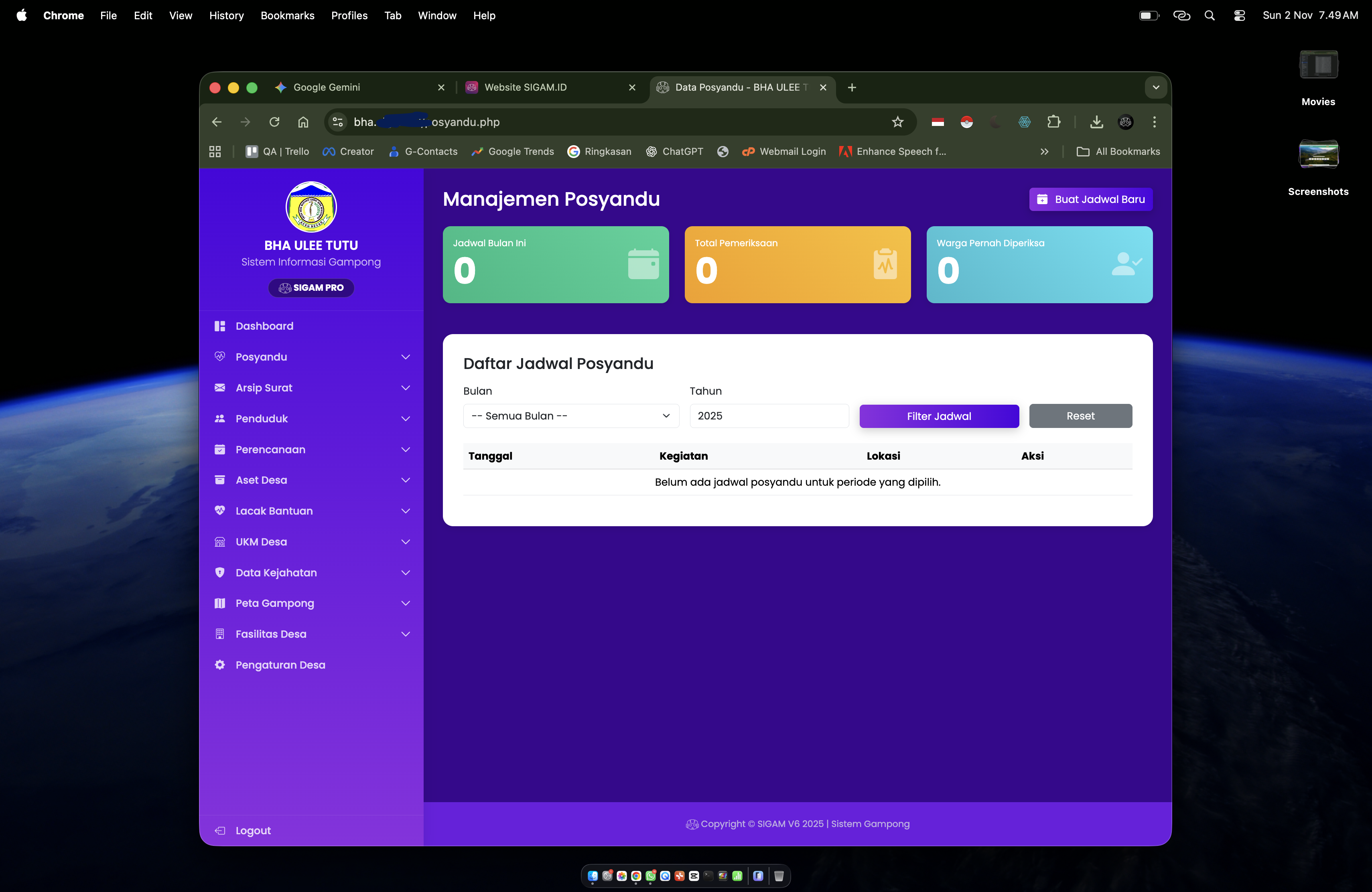Viewport: 1372px width, 892px height.
Task: Click the Data Kejahatan shield icon
Action: pyautogui.click(x=219, y=572)
